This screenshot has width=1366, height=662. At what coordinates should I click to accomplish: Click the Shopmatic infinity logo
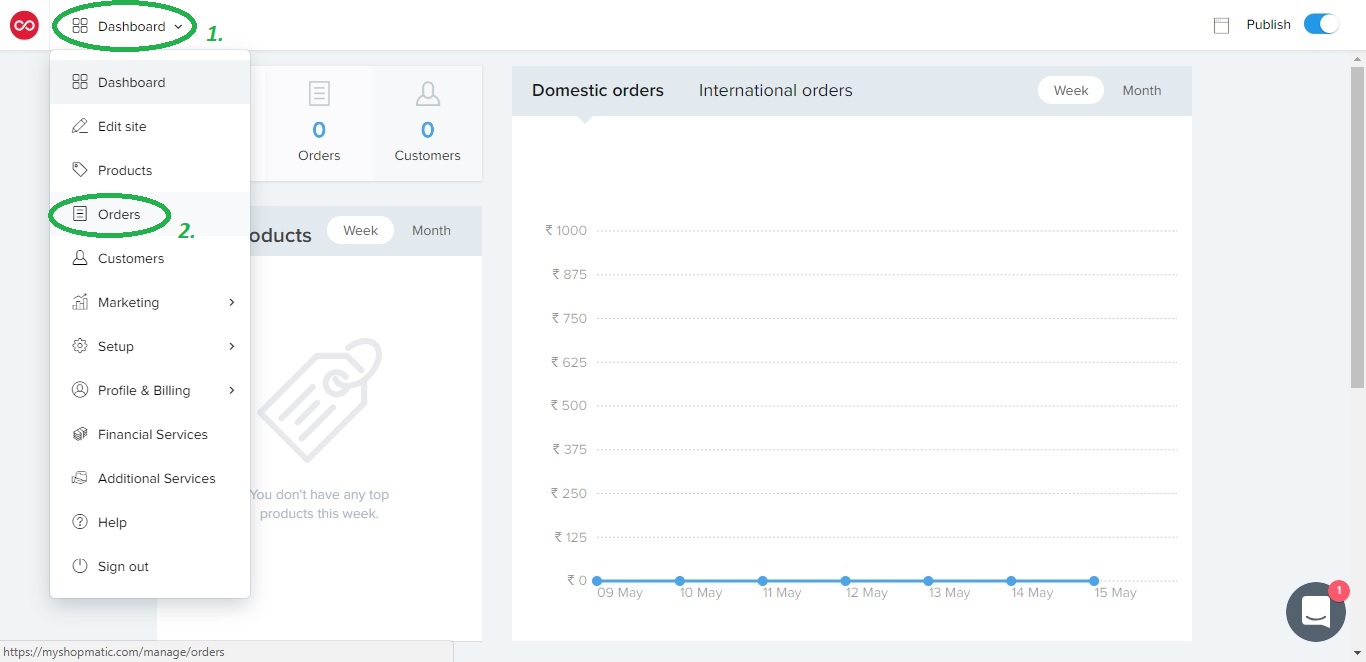[x=24, y=26]
